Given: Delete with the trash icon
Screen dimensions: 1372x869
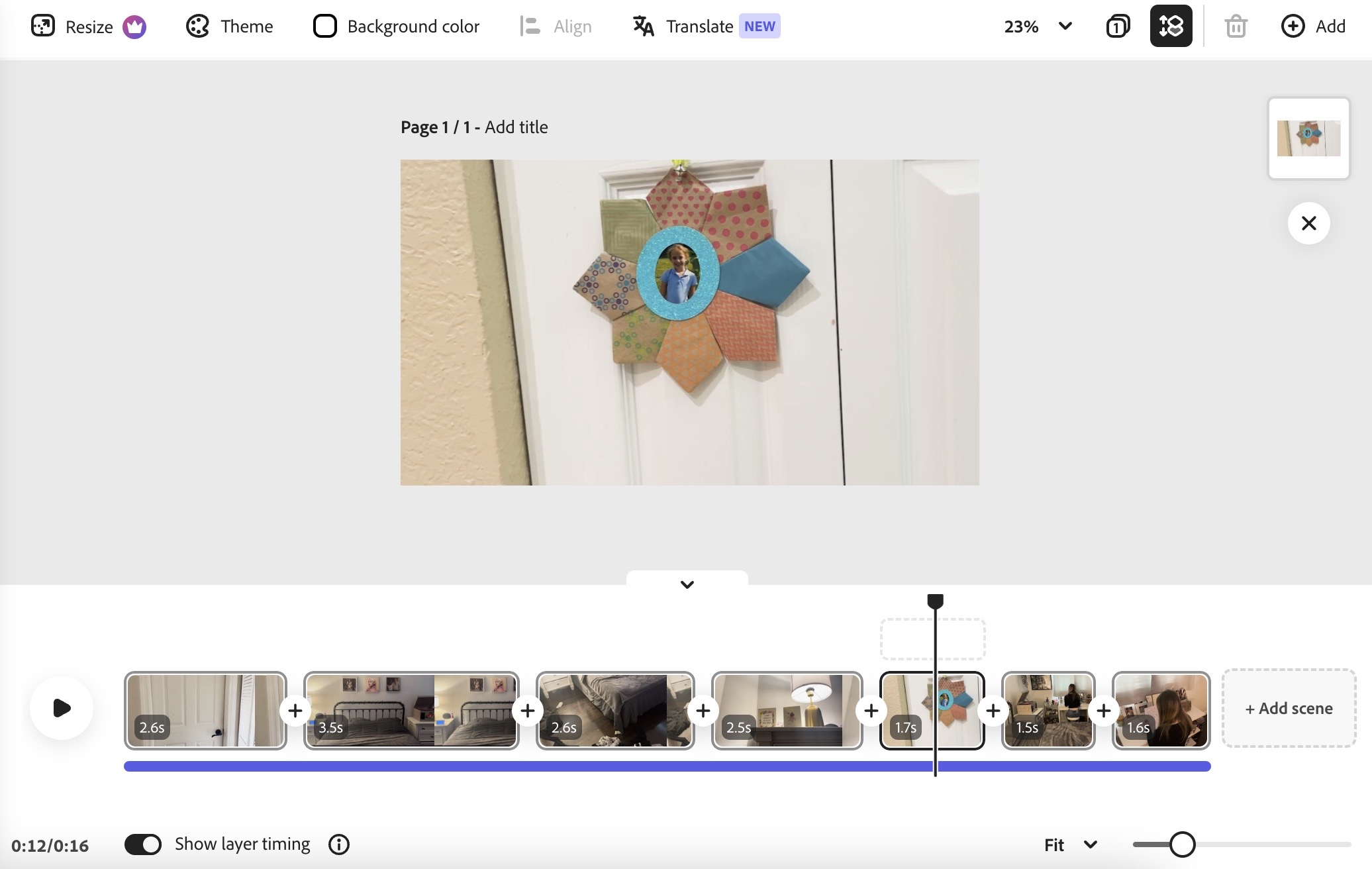Looking at the screenshot, I should pyautogui.click(x=1236, y=26).
